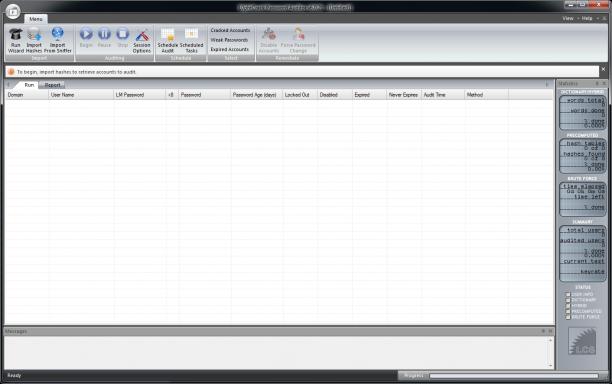Start auditing with the Begin button

86,37
